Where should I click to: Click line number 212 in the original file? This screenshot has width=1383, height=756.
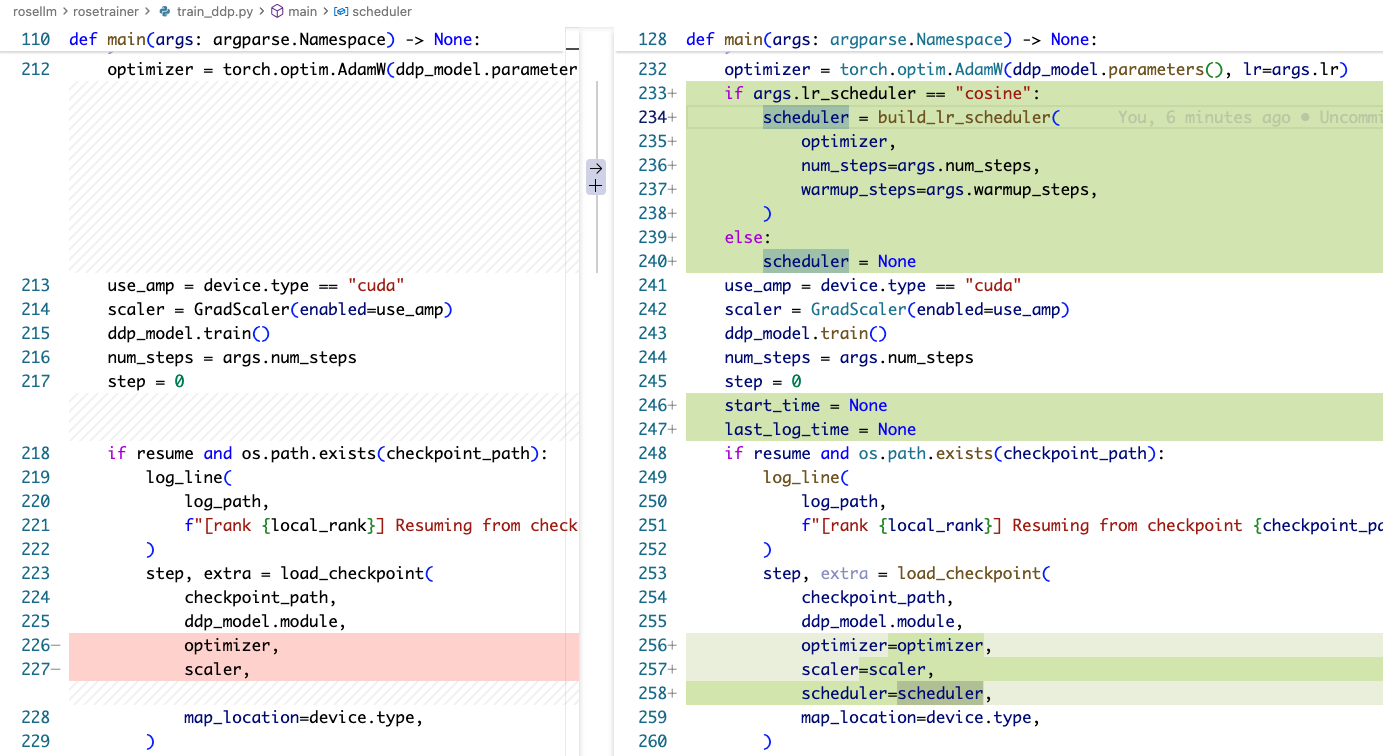(x=35, y=69)
